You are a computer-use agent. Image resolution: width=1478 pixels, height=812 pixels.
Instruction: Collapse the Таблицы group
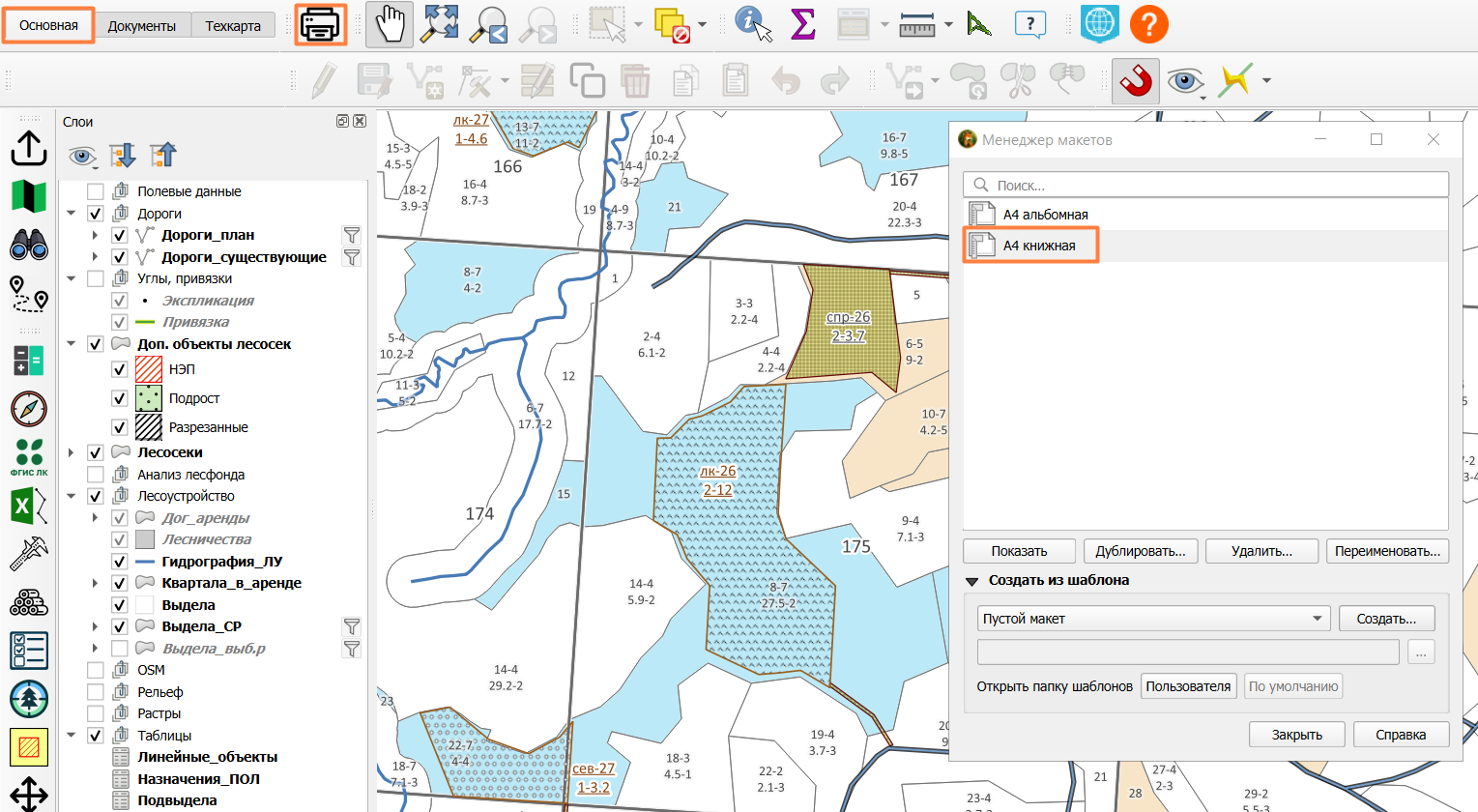[x=72, y=736]
